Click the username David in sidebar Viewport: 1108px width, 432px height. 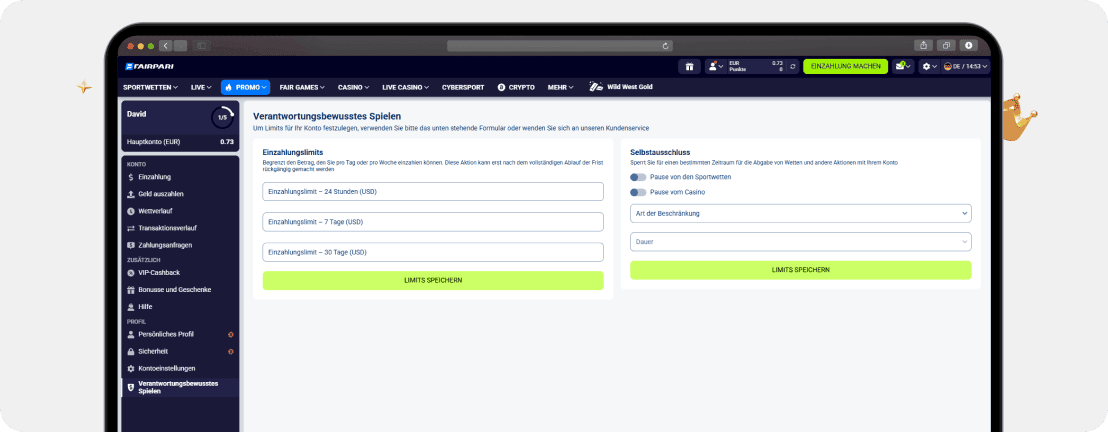coord(136,113)
